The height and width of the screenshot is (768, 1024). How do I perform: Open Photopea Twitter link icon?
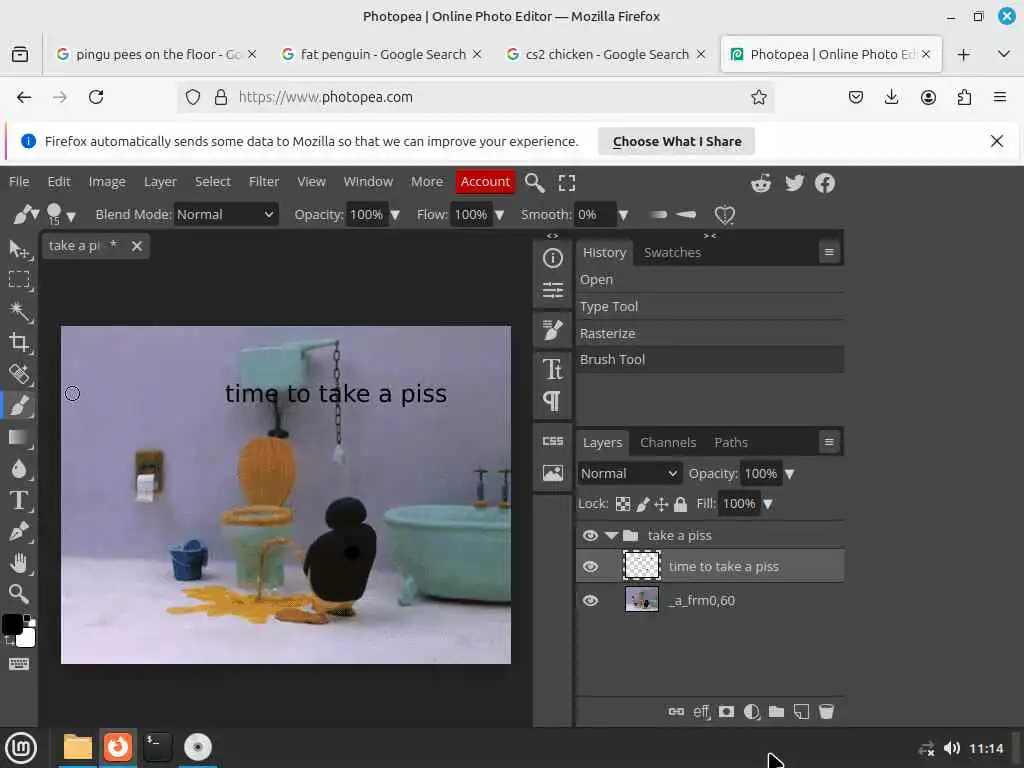[x=794, y=183]
